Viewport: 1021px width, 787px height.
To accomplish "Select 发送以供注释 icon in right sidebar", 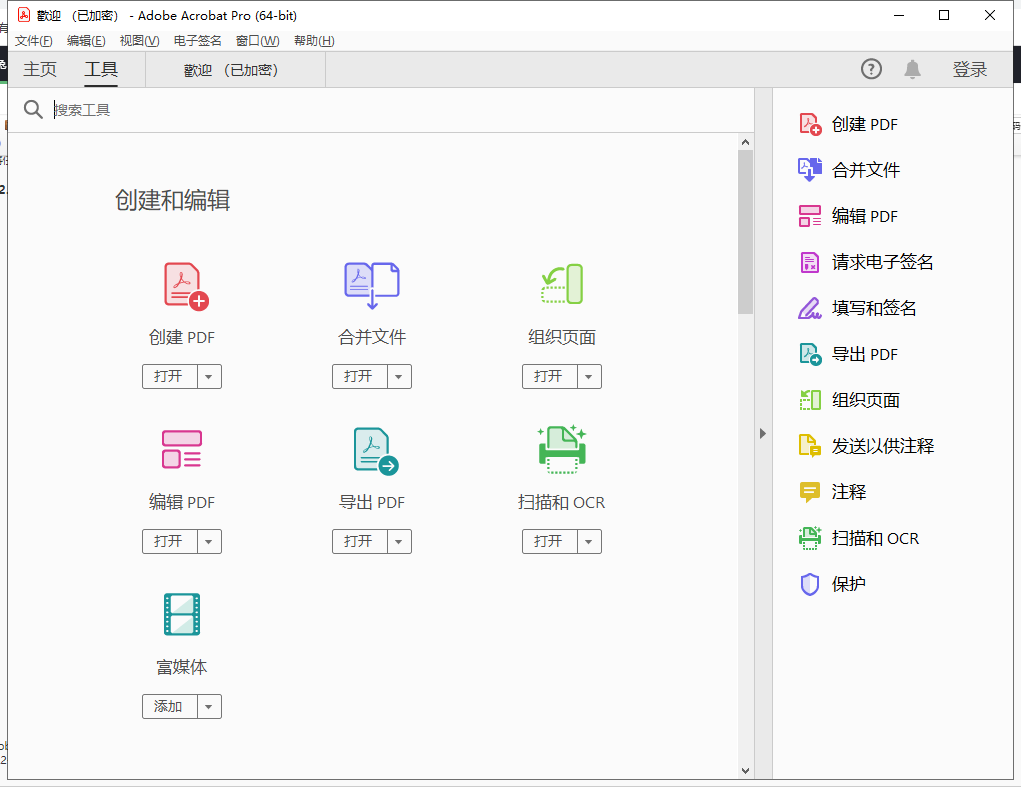I will (x=809, y=446).
